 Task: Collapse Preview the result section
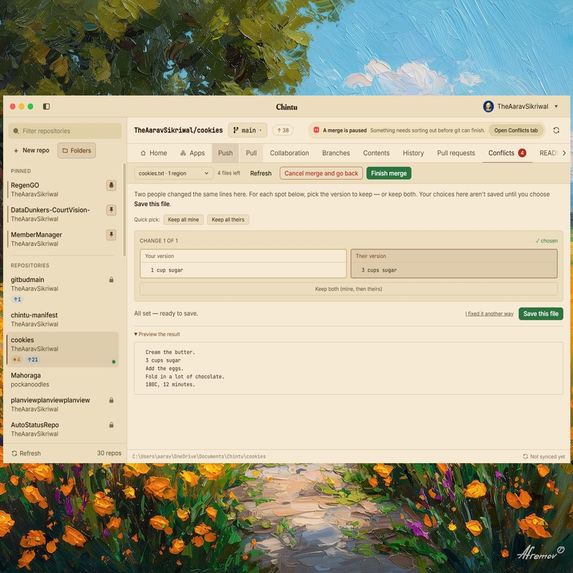click(x=157, y=334)
